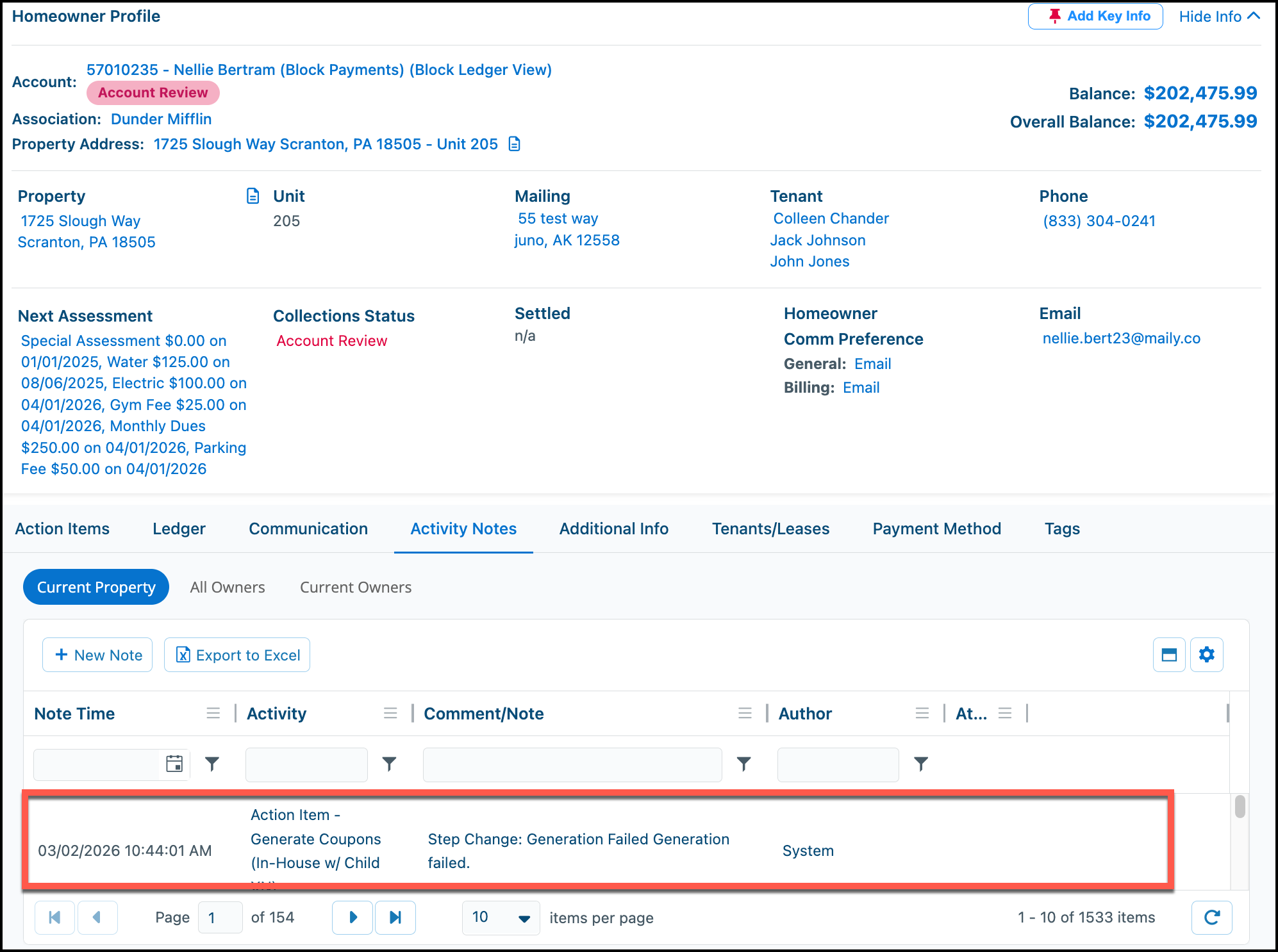Switch to the Ledger tab
Image resolution: width=1278 pixels, height=952 pixels.
(x=179, y=529)
